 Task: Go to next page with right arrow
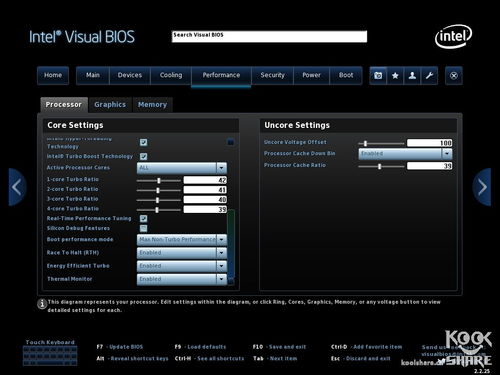tap(482, 187)
